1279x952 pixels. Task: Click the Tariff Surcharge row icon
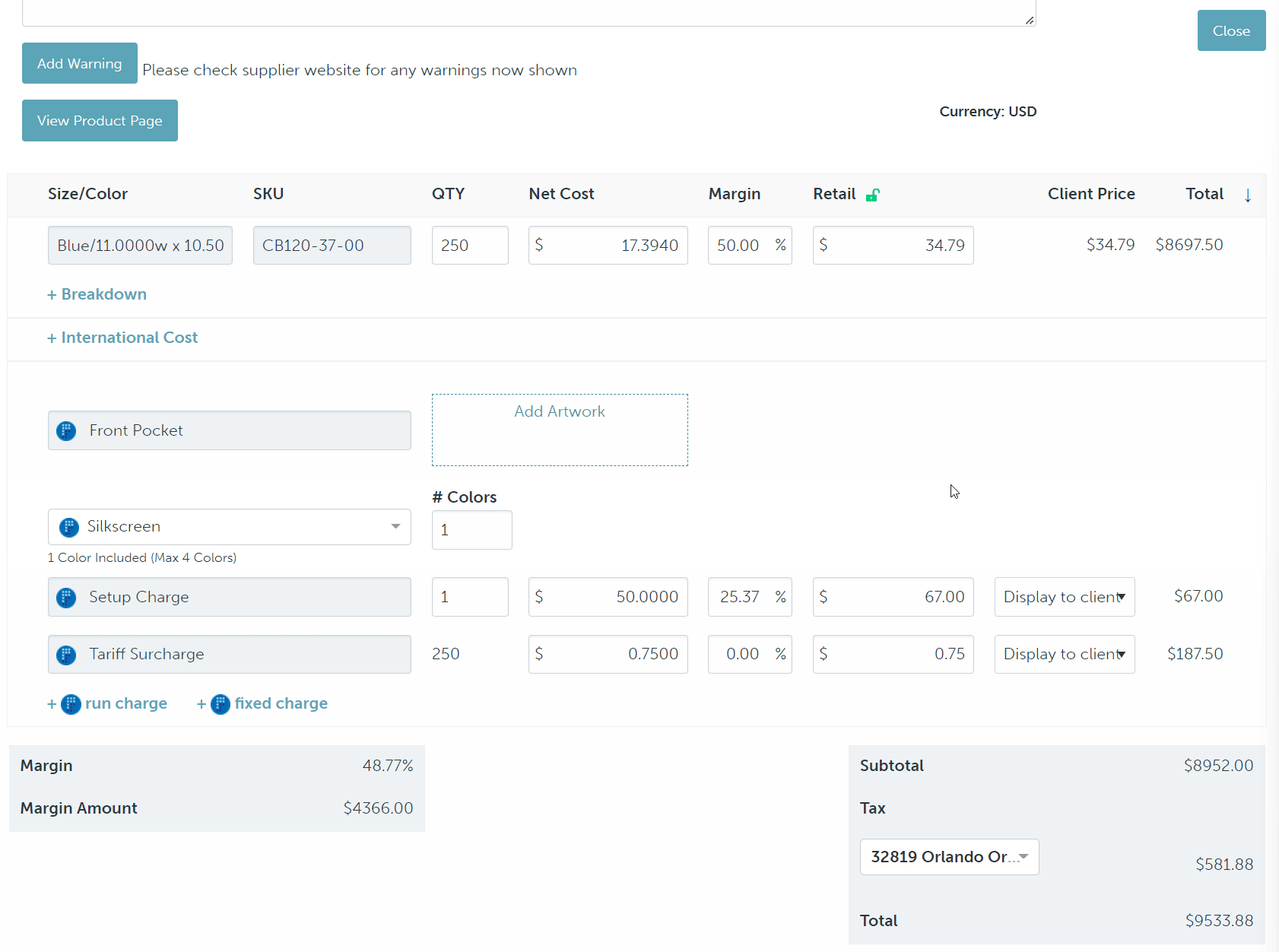(67, 655)
